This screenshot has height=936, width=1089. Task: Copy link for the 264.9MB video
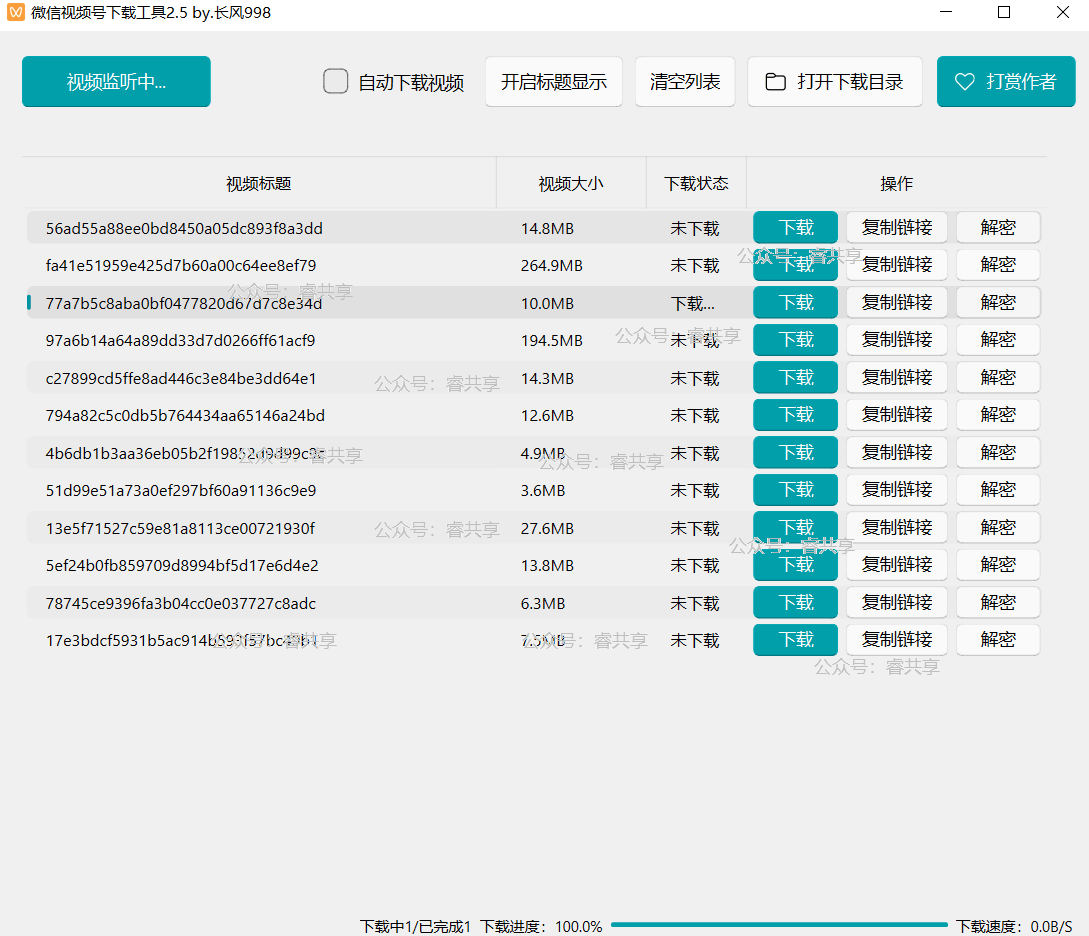tap(896, 265)
